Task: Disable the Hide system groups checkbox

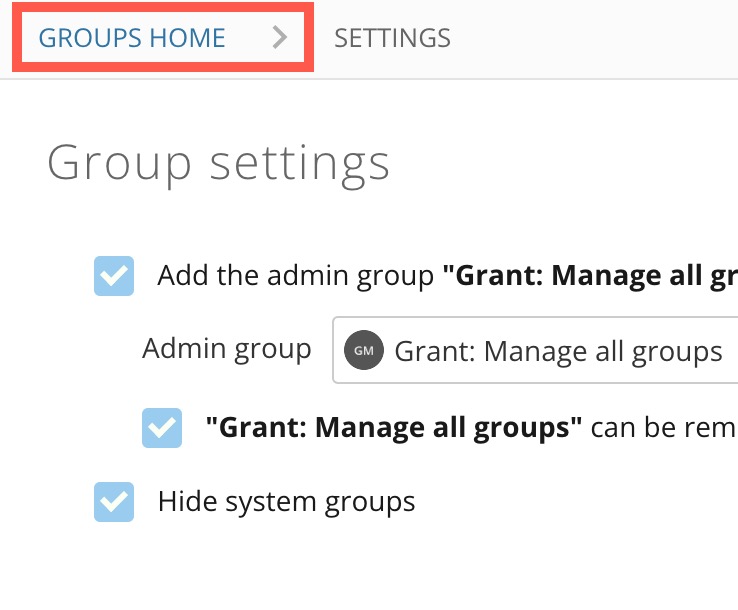Action: click(114, 501)
